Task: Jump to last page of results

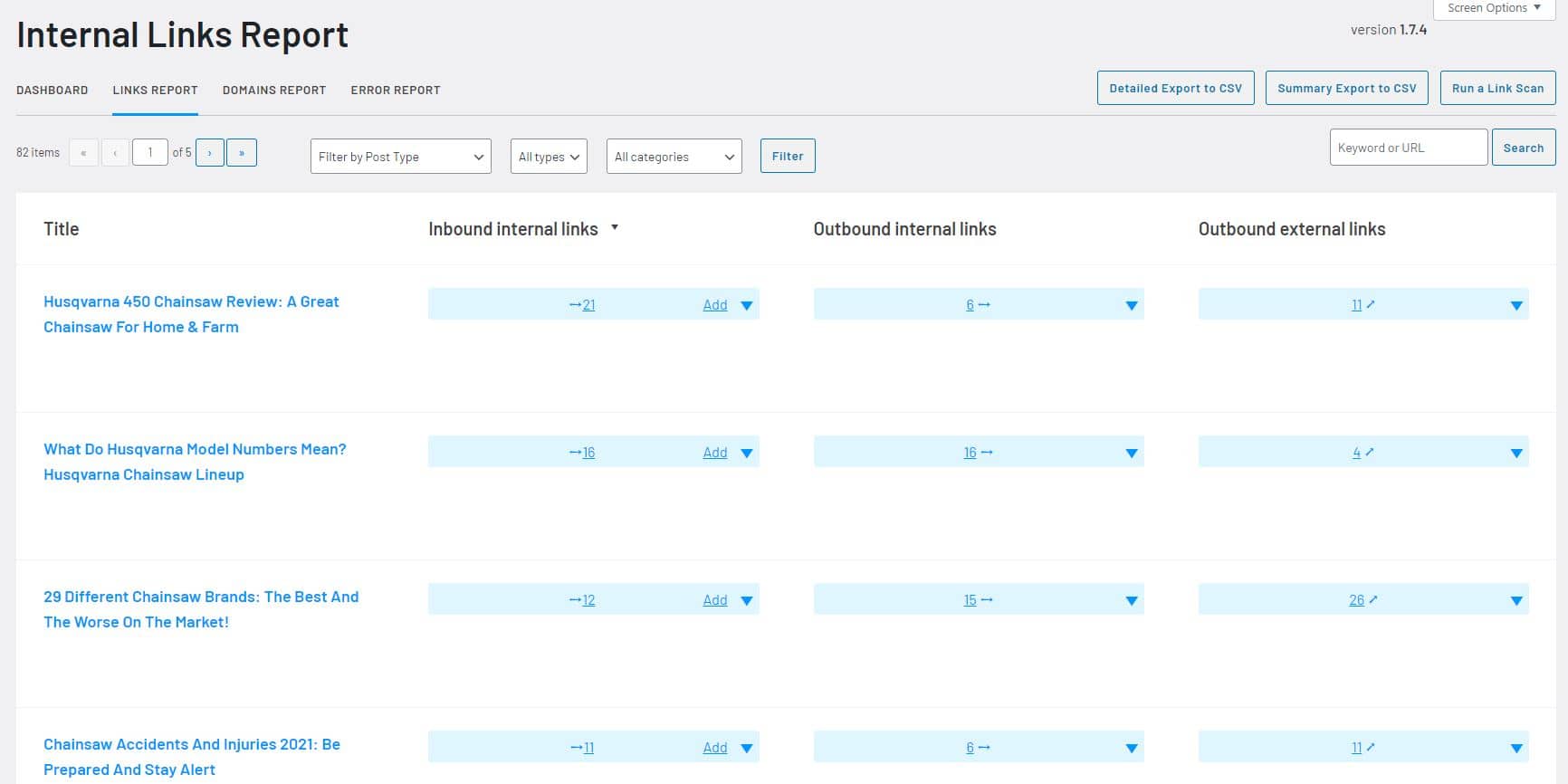Action: pos(242,153)
